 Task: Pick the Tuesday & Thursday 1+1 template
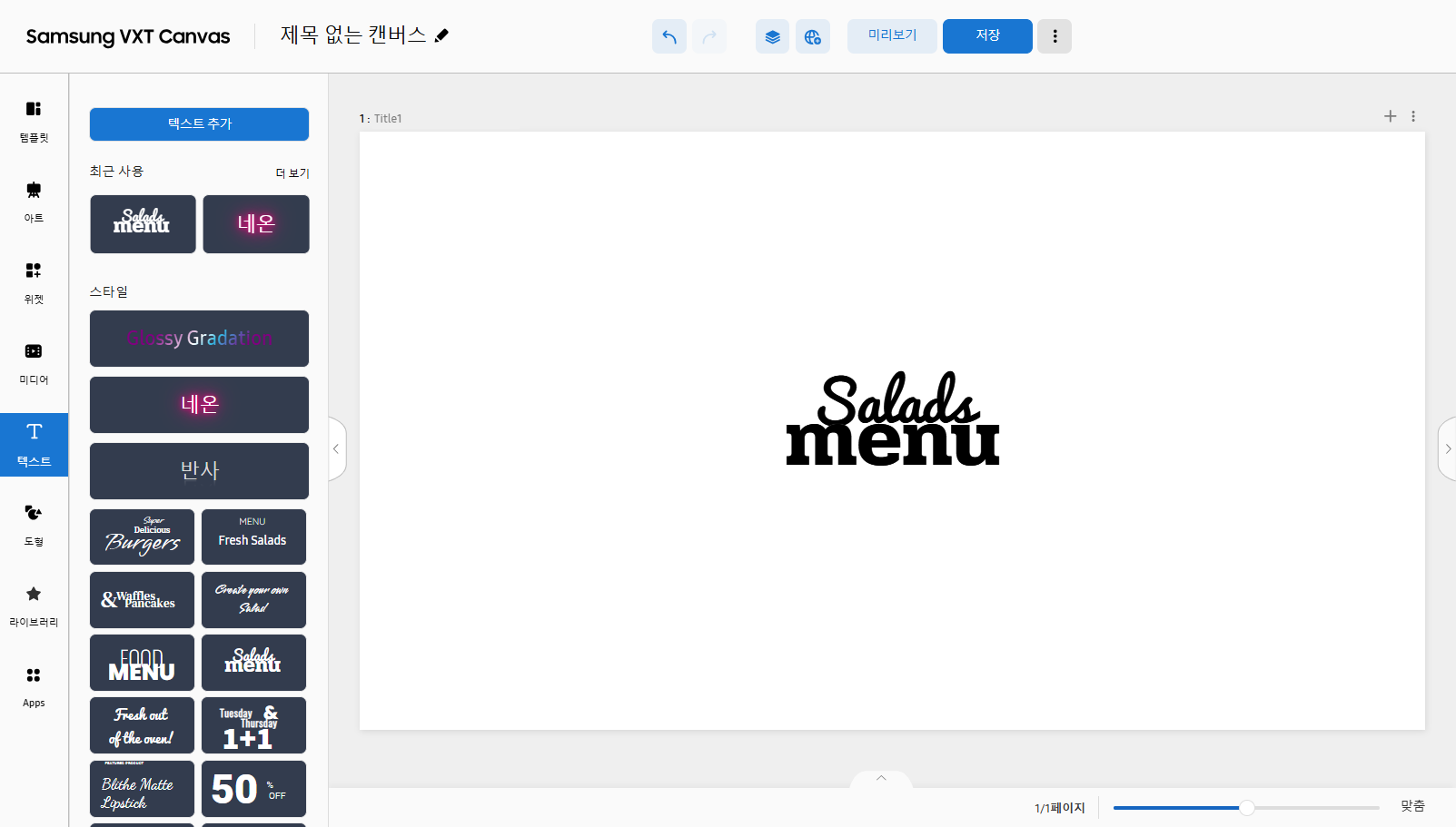pos(253,725)
